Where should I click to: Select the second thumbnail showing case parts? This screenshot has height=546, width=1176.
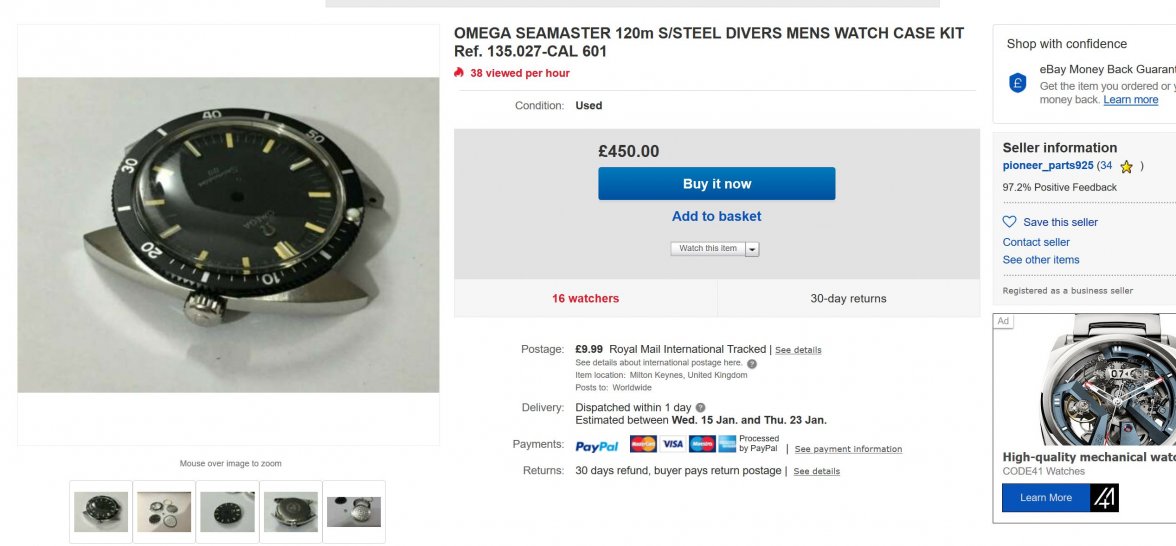[x=164, y=512]
